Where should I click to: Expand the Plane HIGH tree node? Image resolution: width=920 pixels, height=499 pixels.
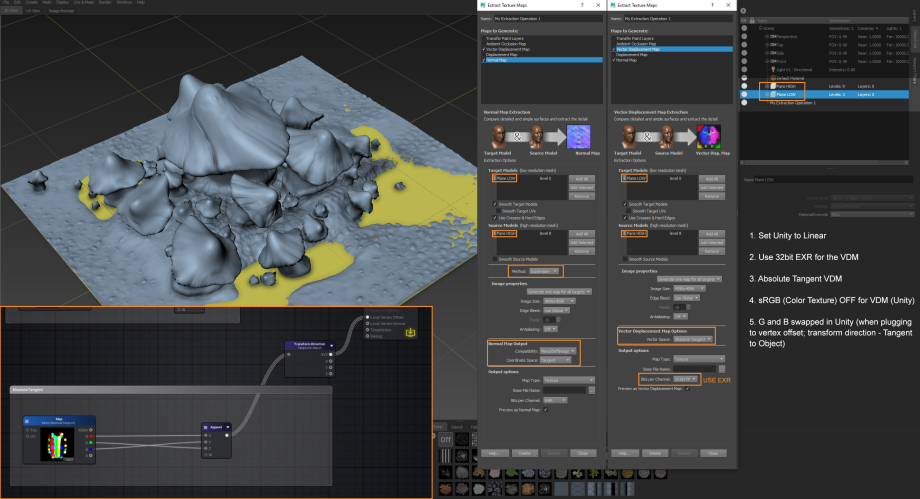click(x=766, y=86)
